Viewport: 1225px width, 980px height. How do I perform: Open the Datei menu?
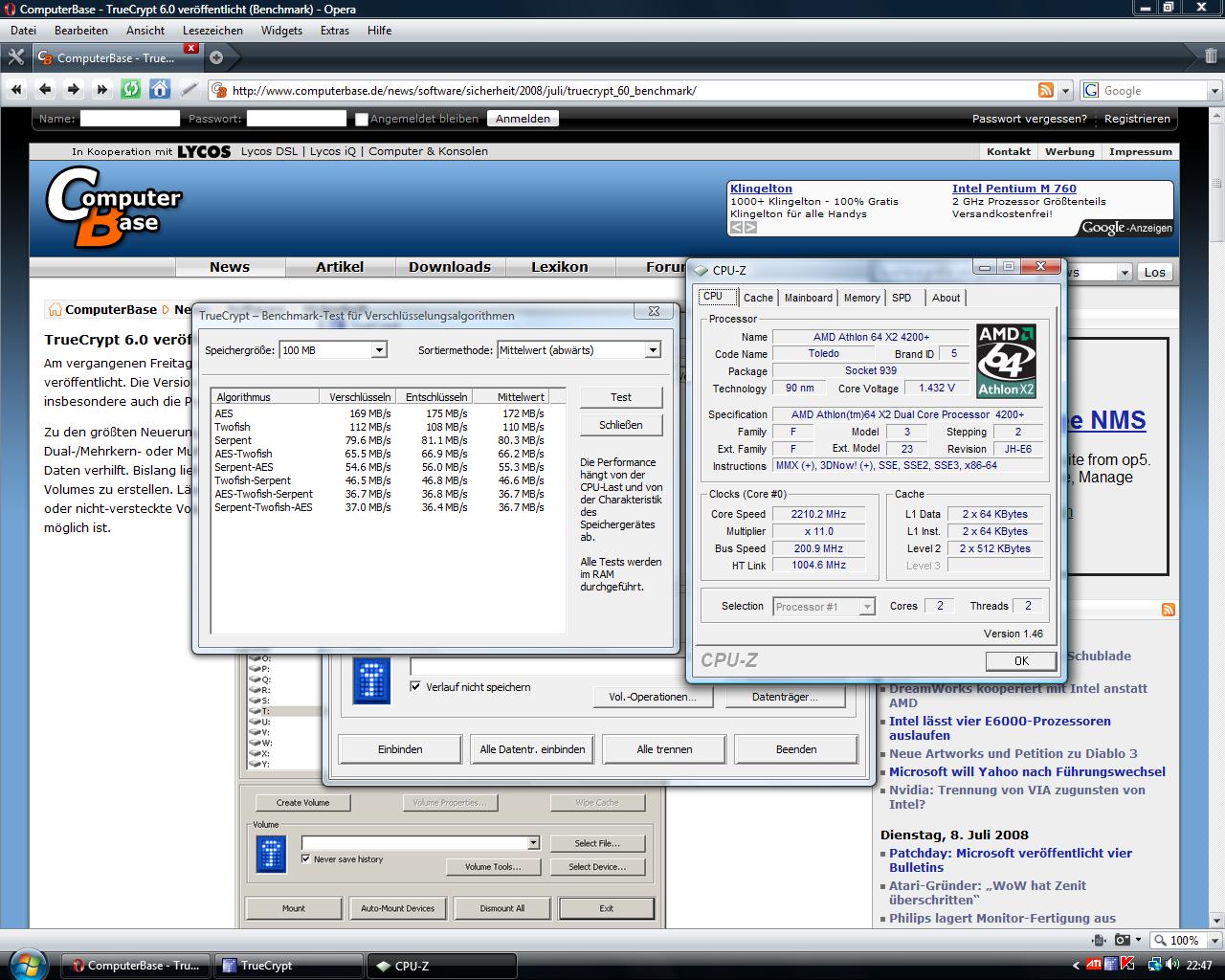pyautogui.click(x=23, y=31)
